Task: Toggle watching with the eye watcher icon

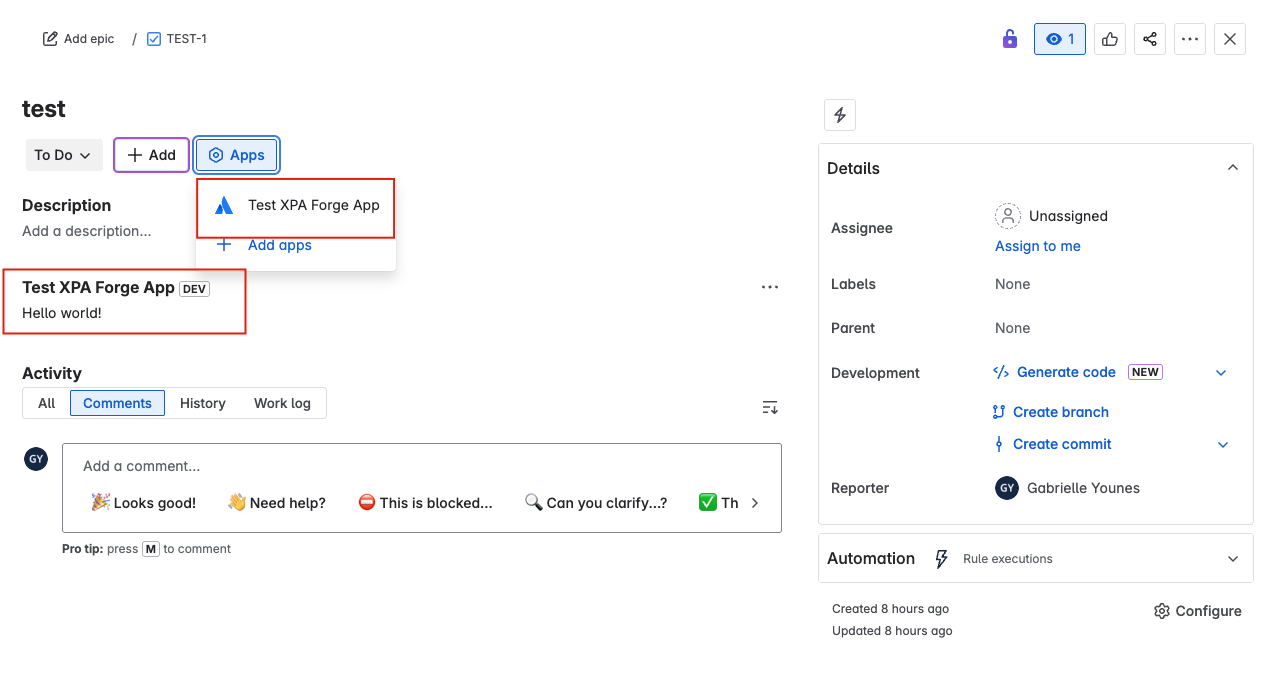Action: [x=1059, y=38]
